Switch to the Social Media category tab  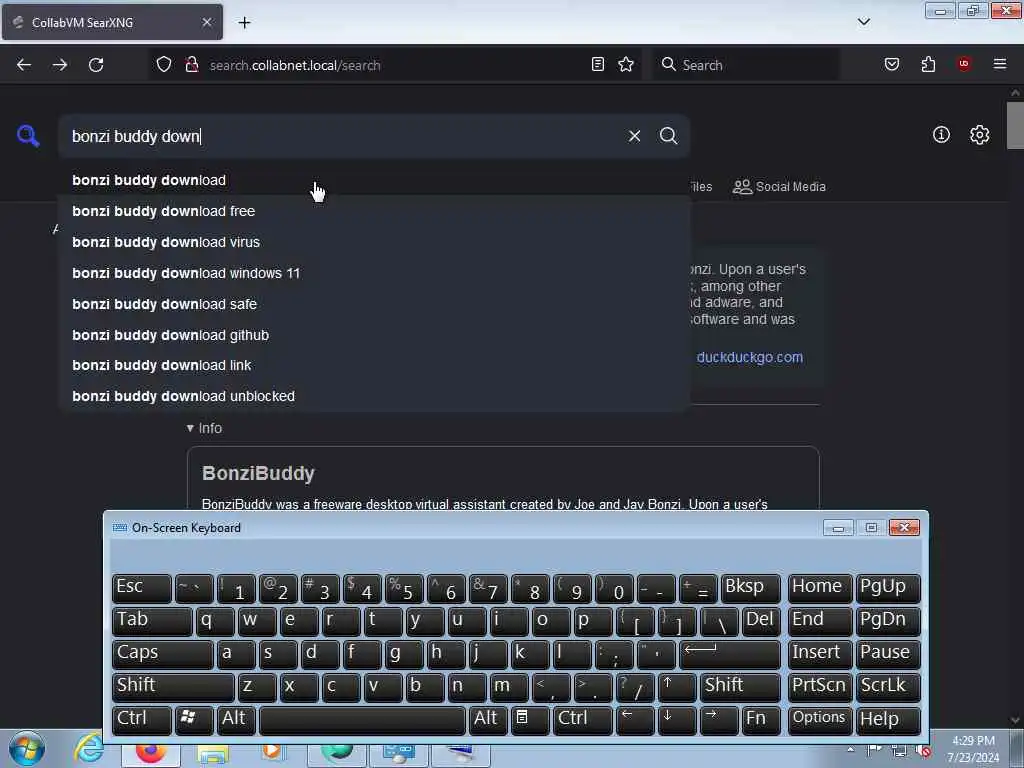[779, 187]
